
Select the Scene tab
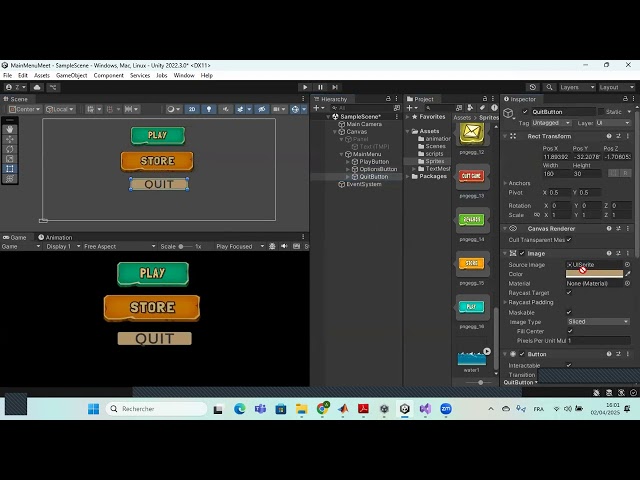tap(16, 99)
